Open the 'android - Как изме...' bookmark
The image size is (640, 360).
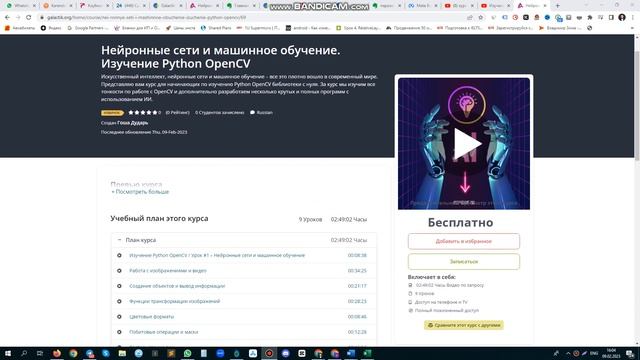[x=308, y=28]
